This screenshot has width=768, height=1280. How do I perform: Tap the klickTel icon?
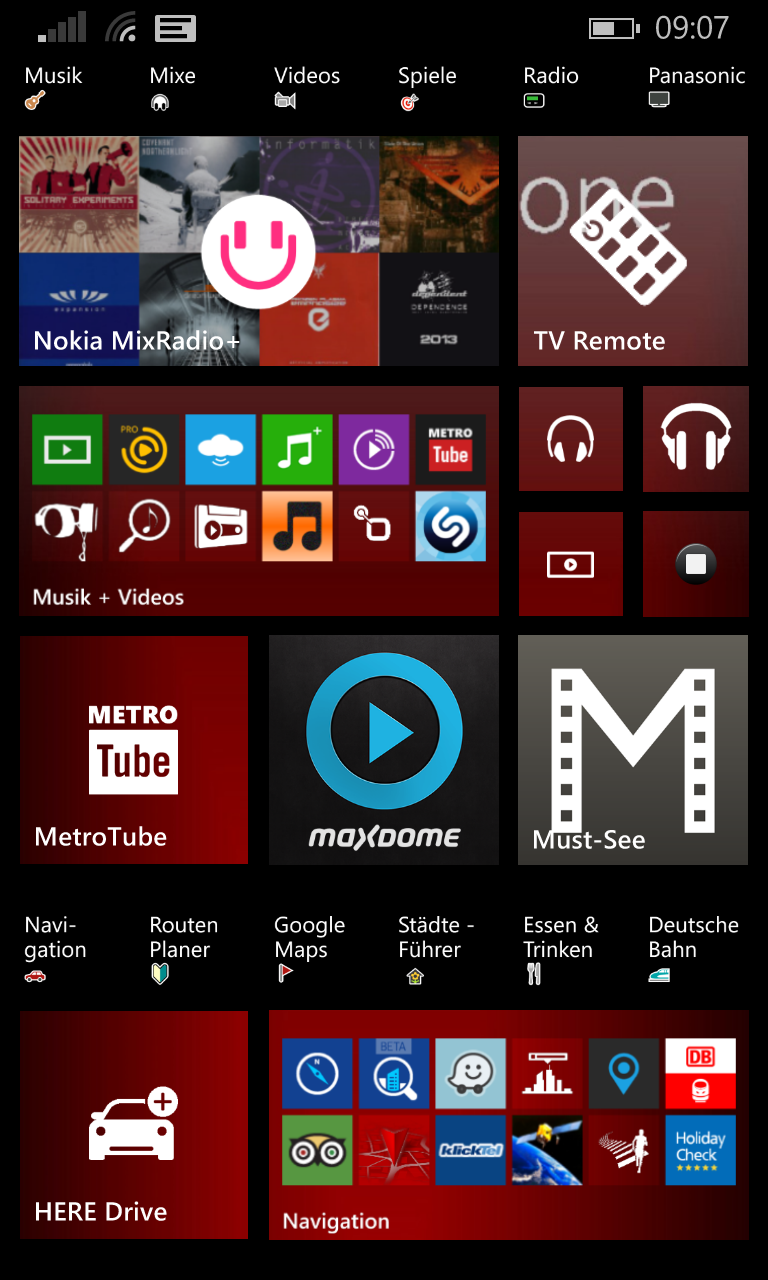pos(470,1150)
